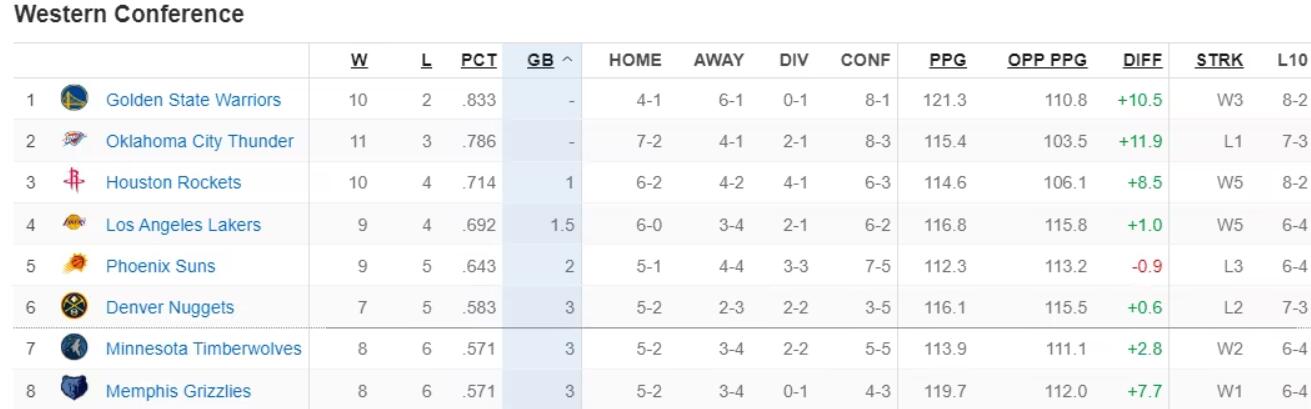
Task: Click the Memphis Grizzlies logo icon
Action: coord(74,391)
